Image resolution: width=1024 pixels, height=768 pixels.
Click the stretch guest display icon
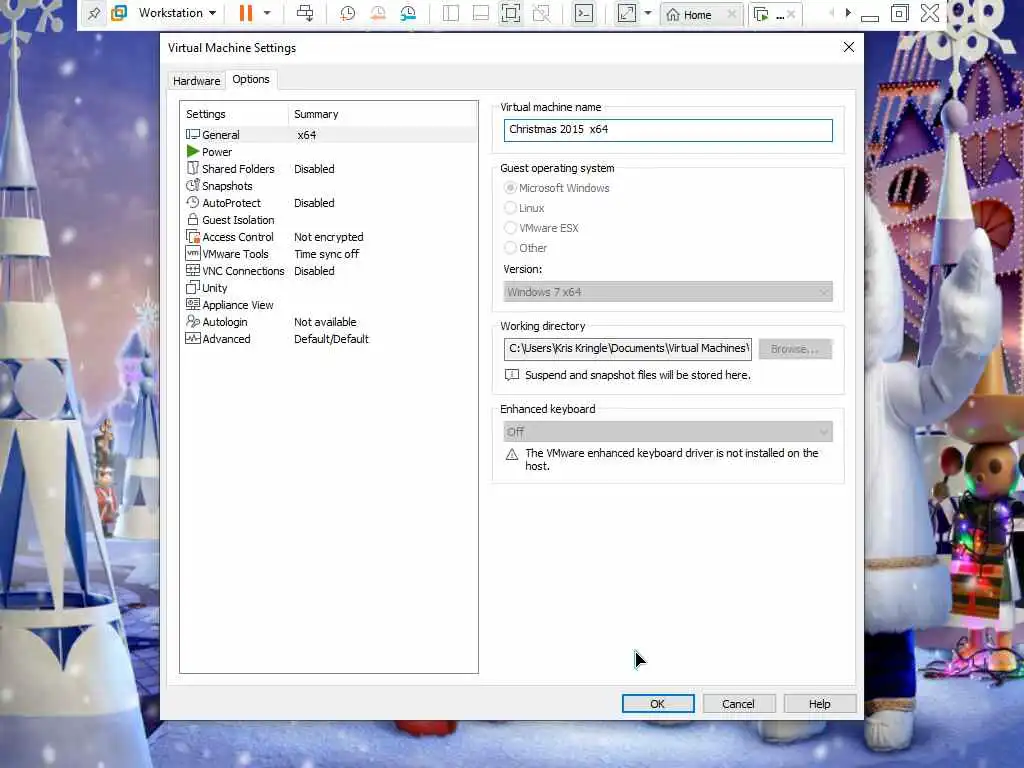click(626, 14)
